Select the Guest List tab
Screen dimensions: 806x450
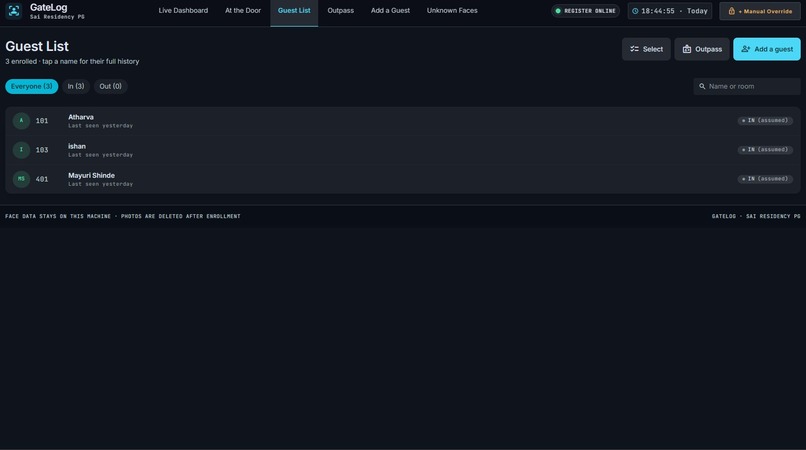[x=294, y=11]
